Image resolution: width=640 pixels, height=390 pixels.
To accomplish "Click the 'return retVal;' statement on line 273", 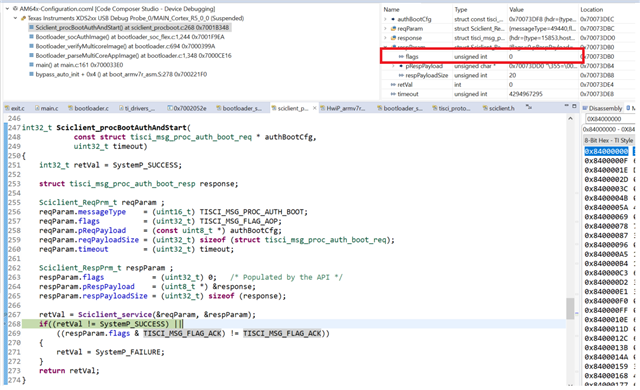I will point(69,371).
